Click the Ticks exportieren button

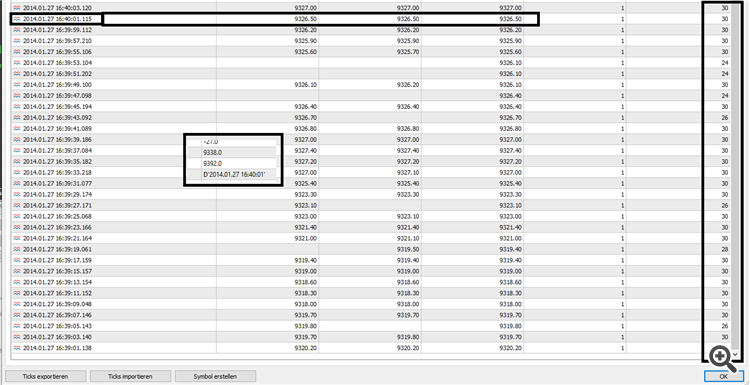(45, 376)
